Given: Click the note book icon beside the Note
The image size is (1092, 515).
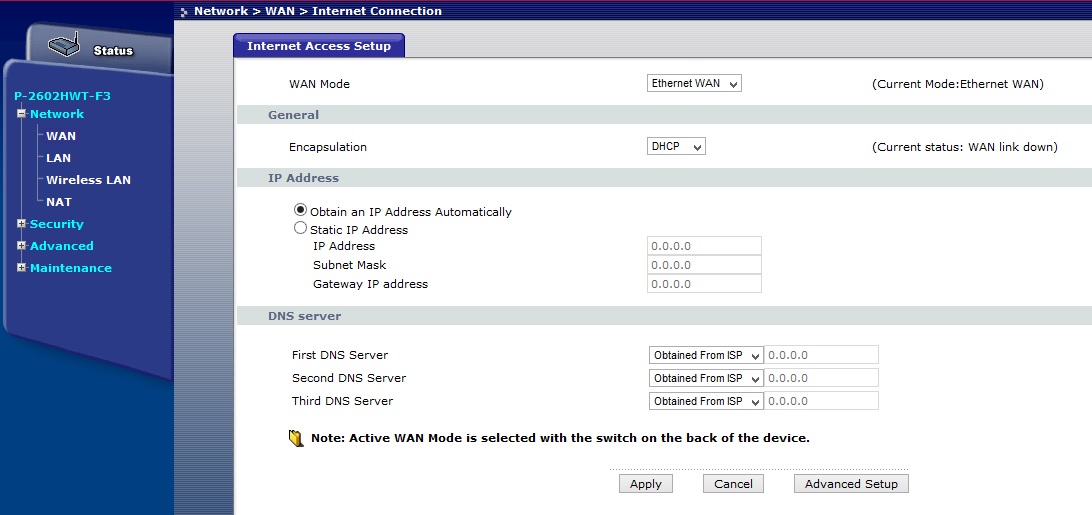Looking at the screenshot, I should (x=297, y=438).
